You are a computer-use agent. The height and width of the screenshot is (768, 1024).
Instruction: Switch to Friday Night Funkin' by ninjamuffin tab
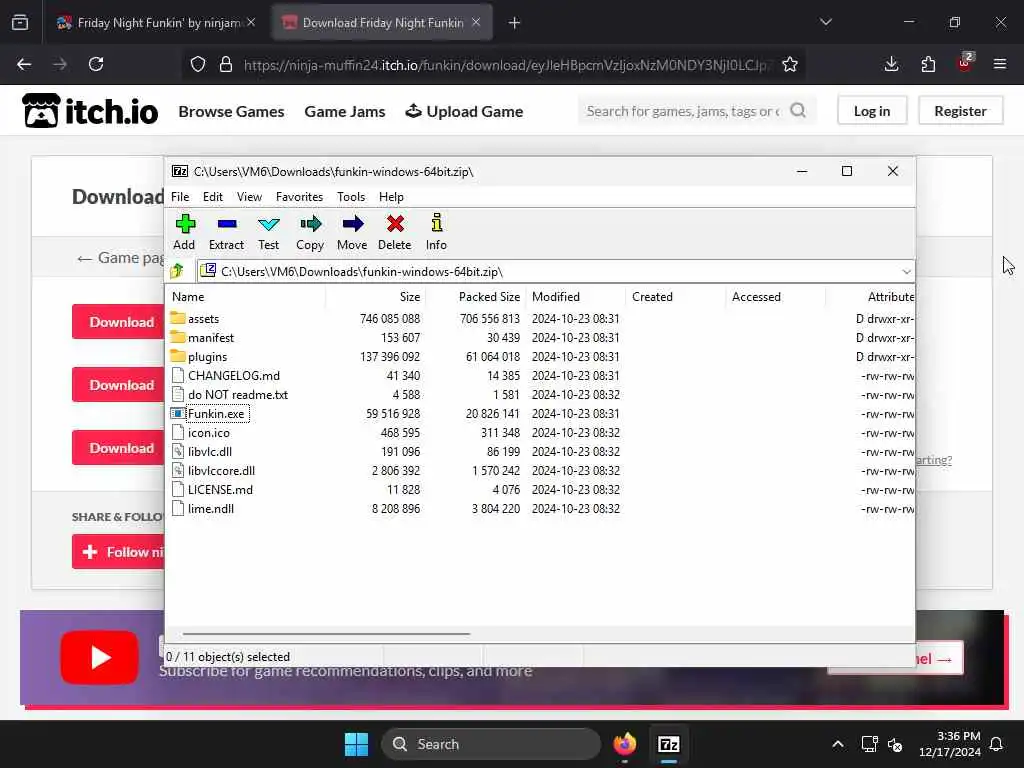click(155, 23)
